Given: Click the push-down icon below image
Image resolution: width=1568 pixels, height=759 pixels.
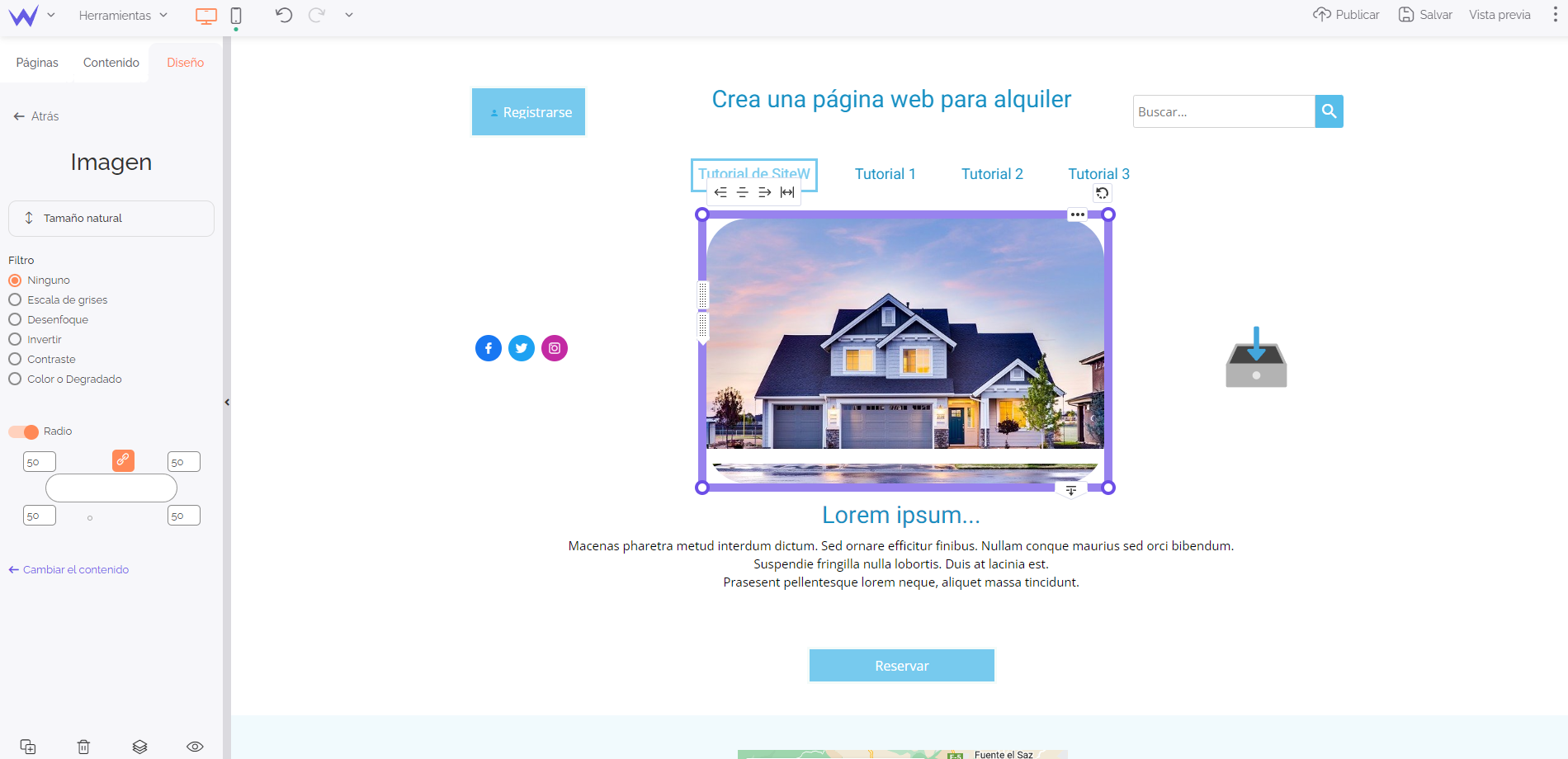Looking at the screenshot, I should point(1071,491).
